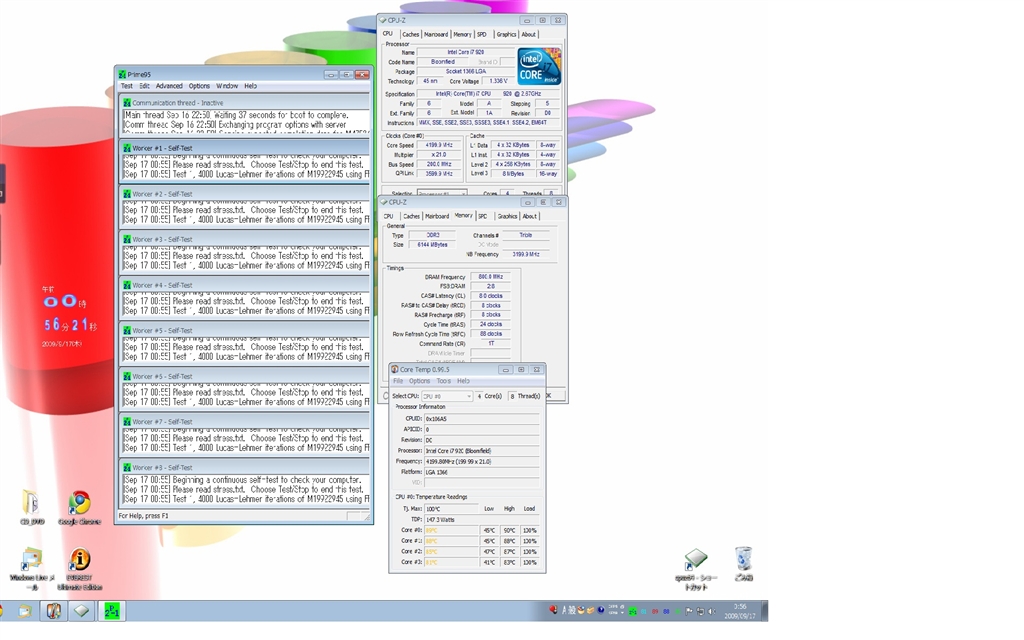Click the Memory Size field 6144 MBytes
Image resolution: width=1024 pixels, height=640 pixels.
[432, 245]
